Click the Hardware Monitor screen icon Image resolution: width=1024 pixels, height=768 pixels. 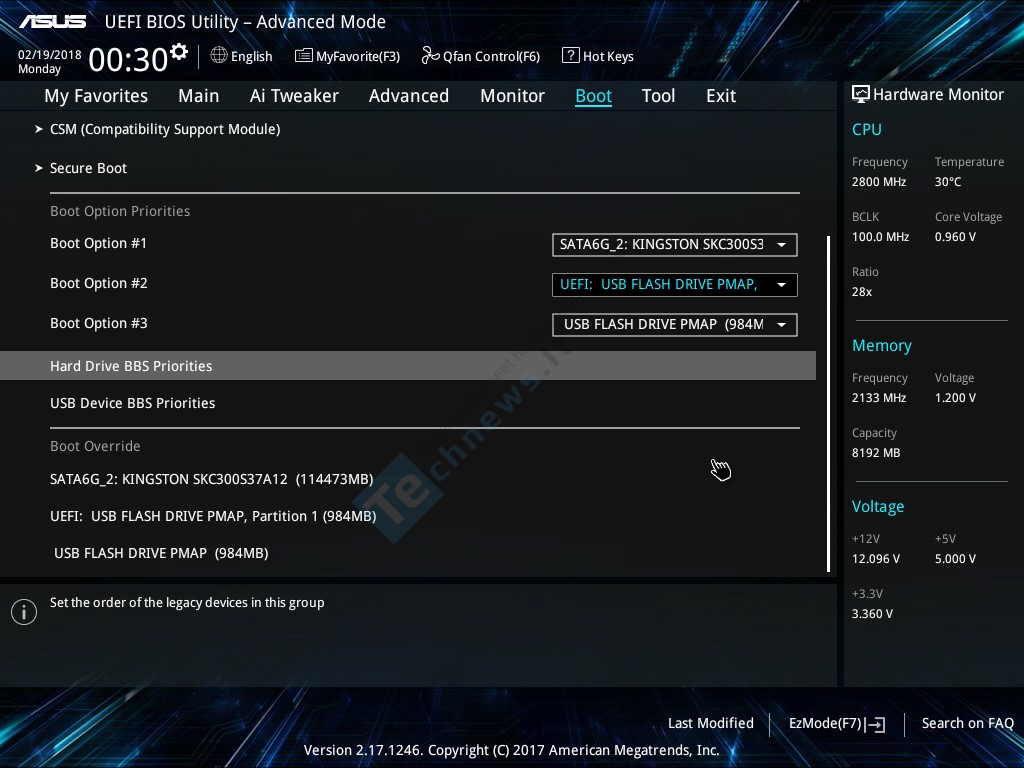(861, 95)
